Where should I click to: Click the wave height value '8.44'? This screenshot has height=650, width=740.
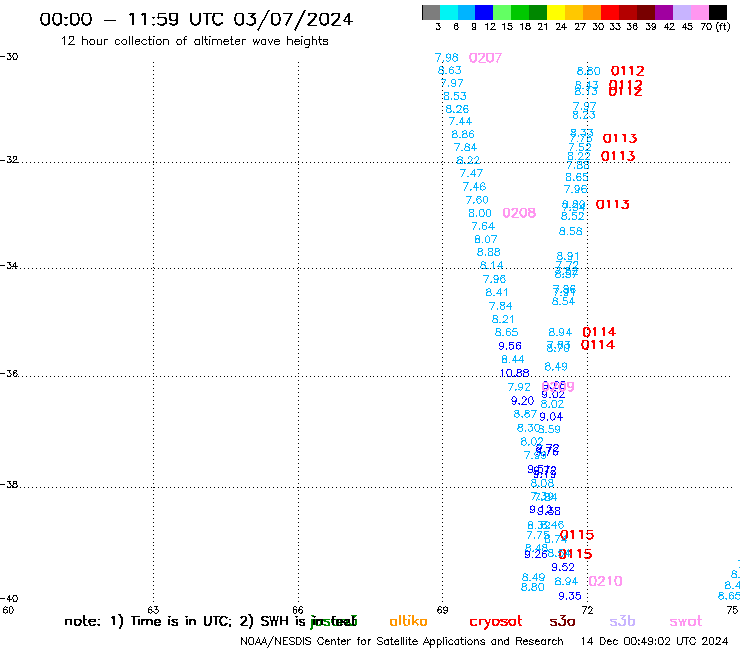(513, 360)
